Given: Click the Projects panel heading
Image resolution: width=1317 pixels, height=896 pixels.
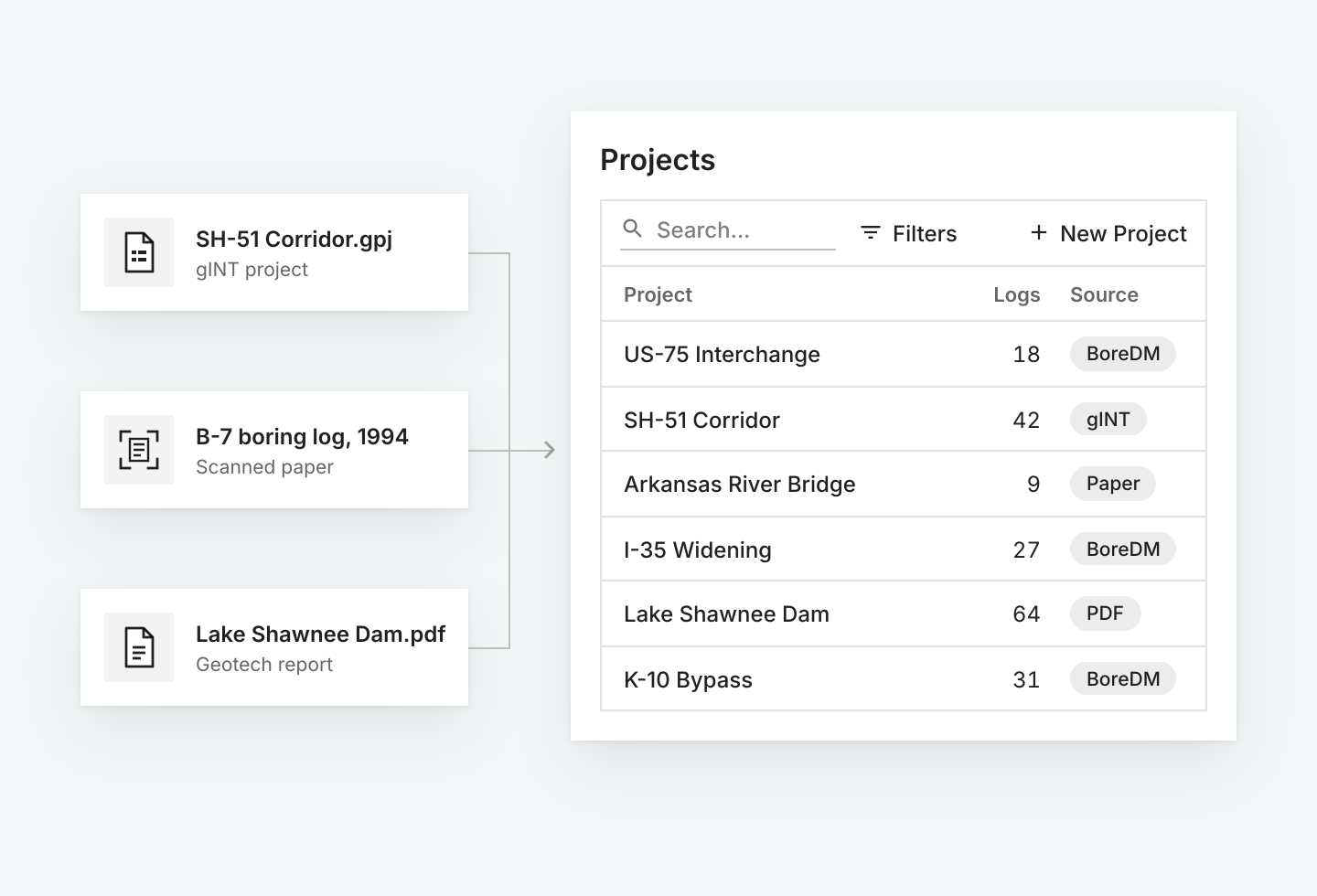Looking at the screenshot, I should click(x=658, y=160).
